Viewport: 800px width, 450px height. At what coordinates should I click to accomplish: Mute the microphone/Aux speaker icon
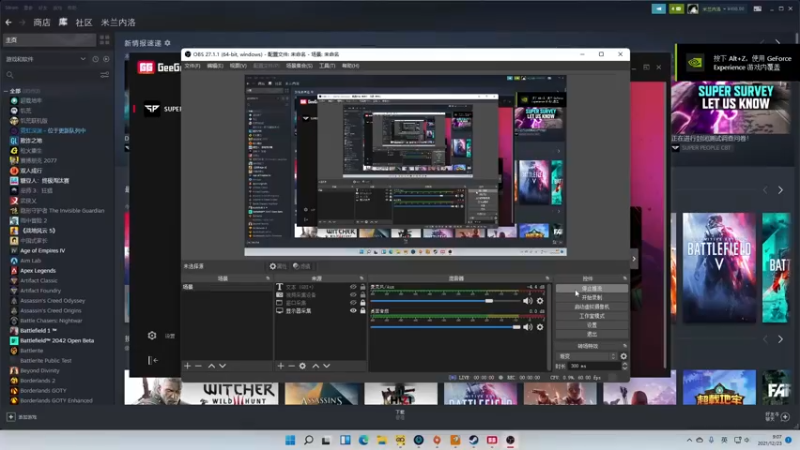(x=528, y=301)
